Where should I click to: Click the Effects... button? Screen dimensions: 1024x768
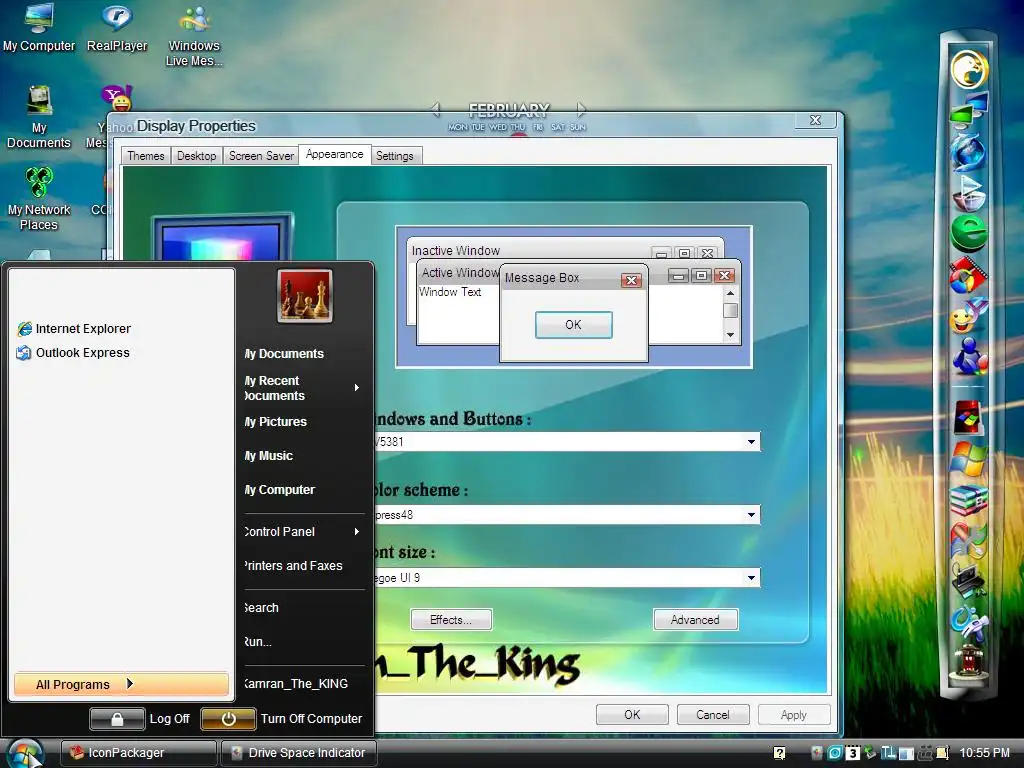tap(451, 620)
